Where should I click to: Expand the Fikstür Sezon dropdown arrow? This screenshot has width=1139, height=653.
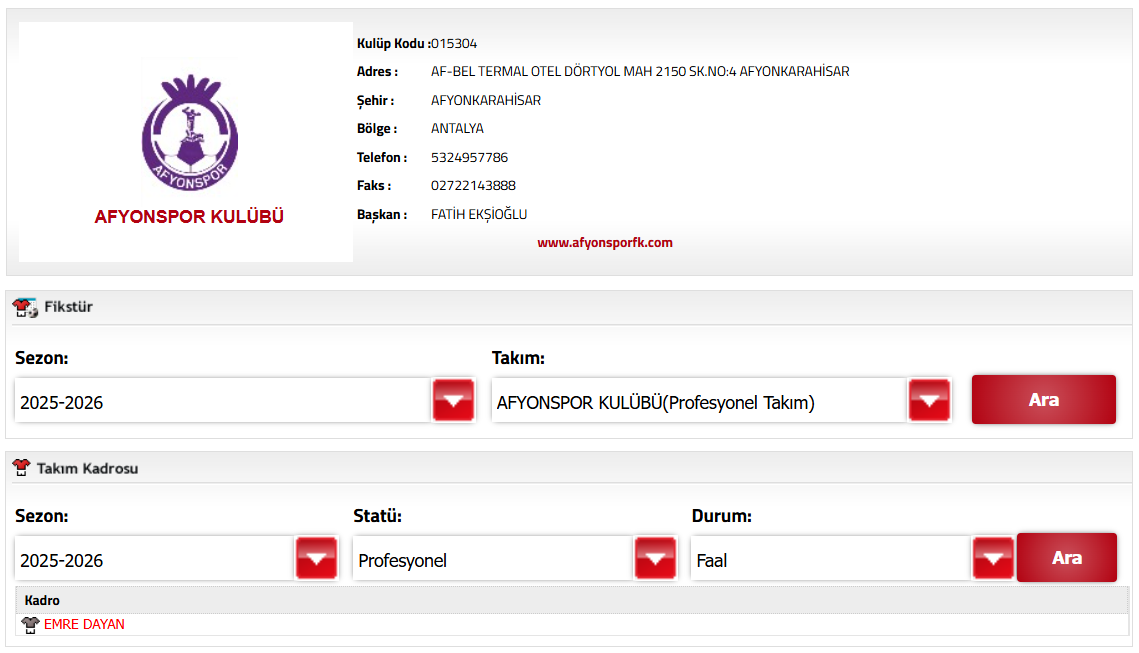coord(453,400)
